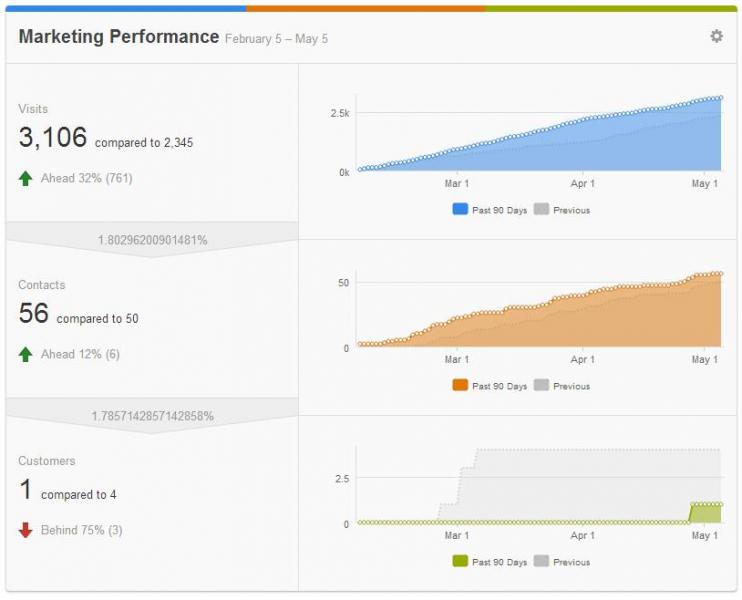Toggle green Past 90 Days legend in Customers chart
The height and width of the screenshot is (600, 742).
pos(490,562)
